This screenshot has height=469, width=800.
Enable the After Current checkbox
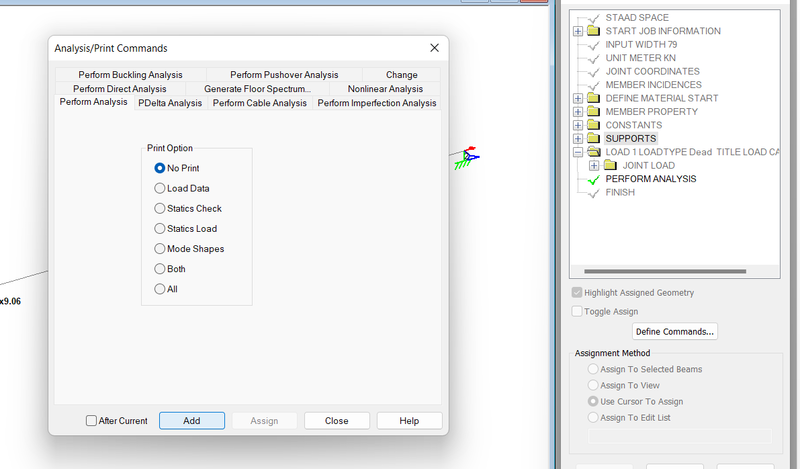pos(91,421)
